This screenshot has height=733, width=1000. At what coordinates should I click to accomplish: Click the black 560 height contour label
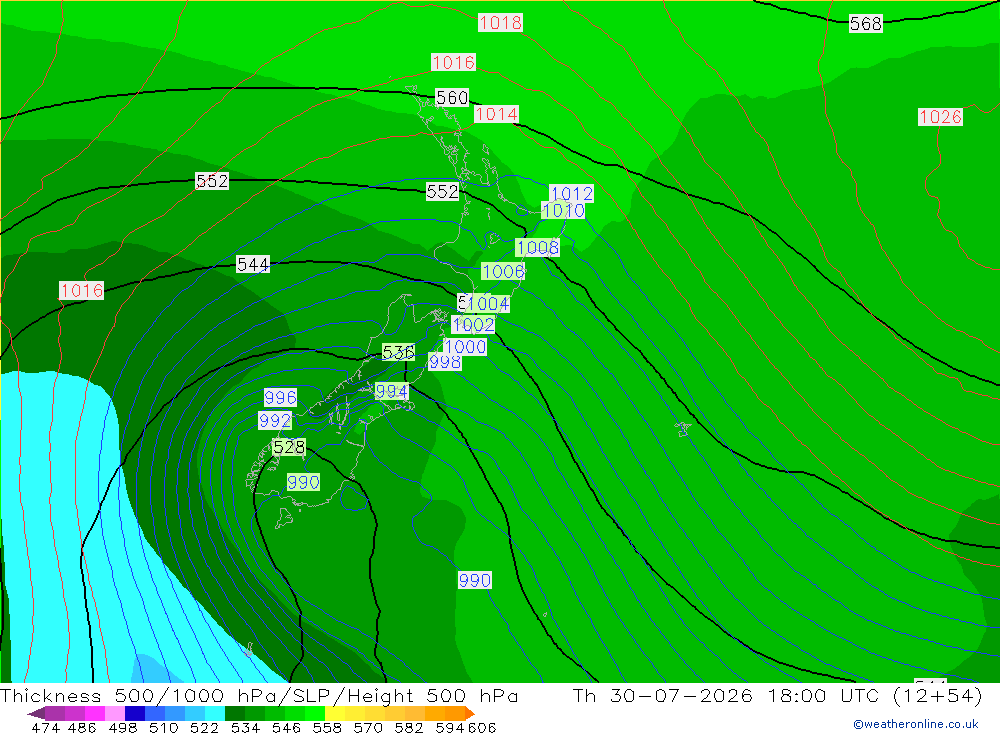click(452, 98)
